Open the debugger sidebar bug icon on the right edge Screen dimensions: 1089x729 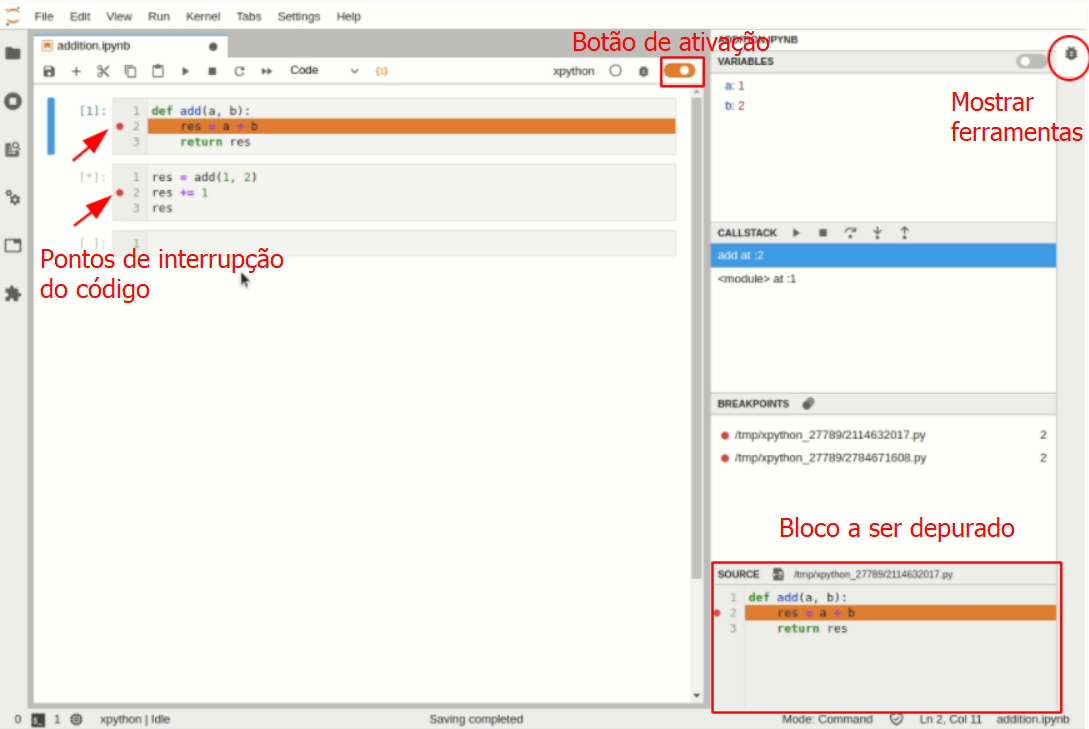1071,53
